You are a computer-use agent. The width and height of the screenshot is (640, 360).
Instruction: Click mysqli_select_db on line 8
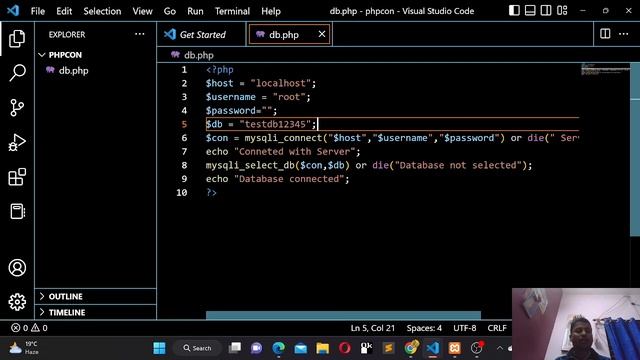click(x=250, y=165)
